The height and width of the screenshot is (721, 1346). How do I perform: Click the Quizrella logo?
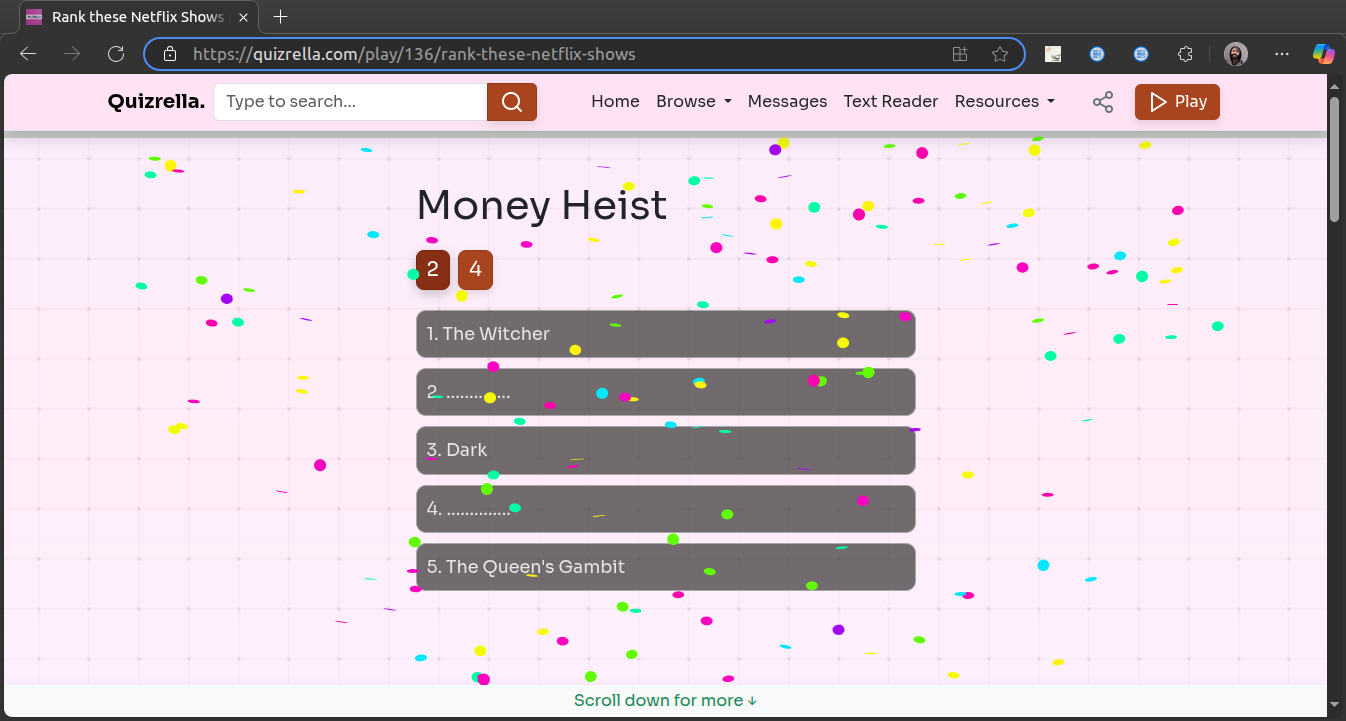tap(155, 101)
